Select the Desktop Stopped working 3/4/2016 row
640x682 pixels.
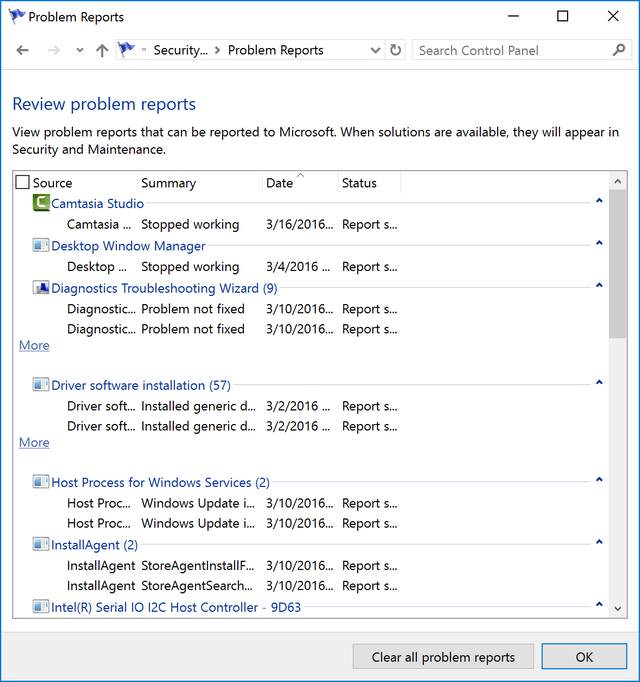pos(232,267)
